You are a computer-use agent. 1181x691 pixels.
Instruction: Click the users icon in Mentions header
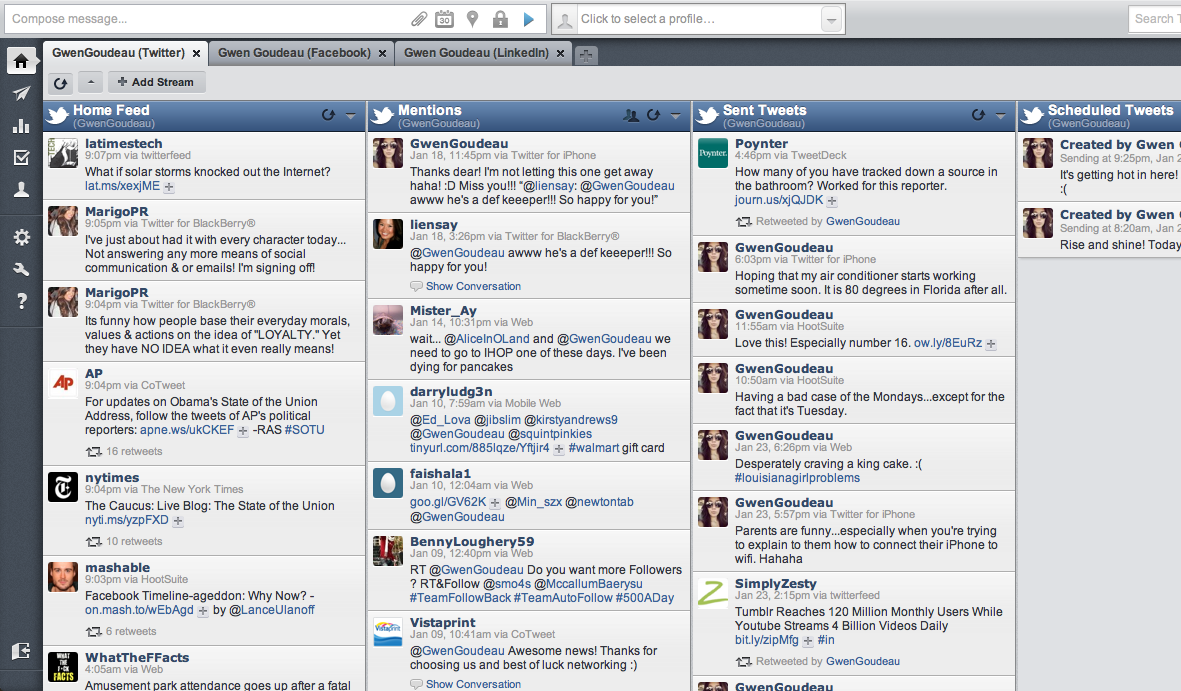point(631,115)
